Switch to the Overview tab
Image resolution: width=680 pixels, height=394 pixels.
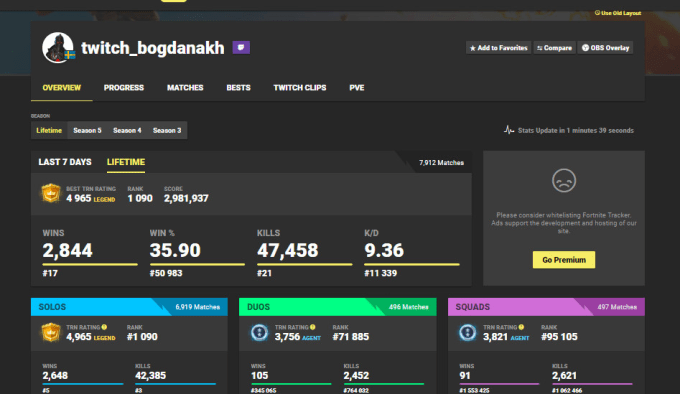(62, 88)
